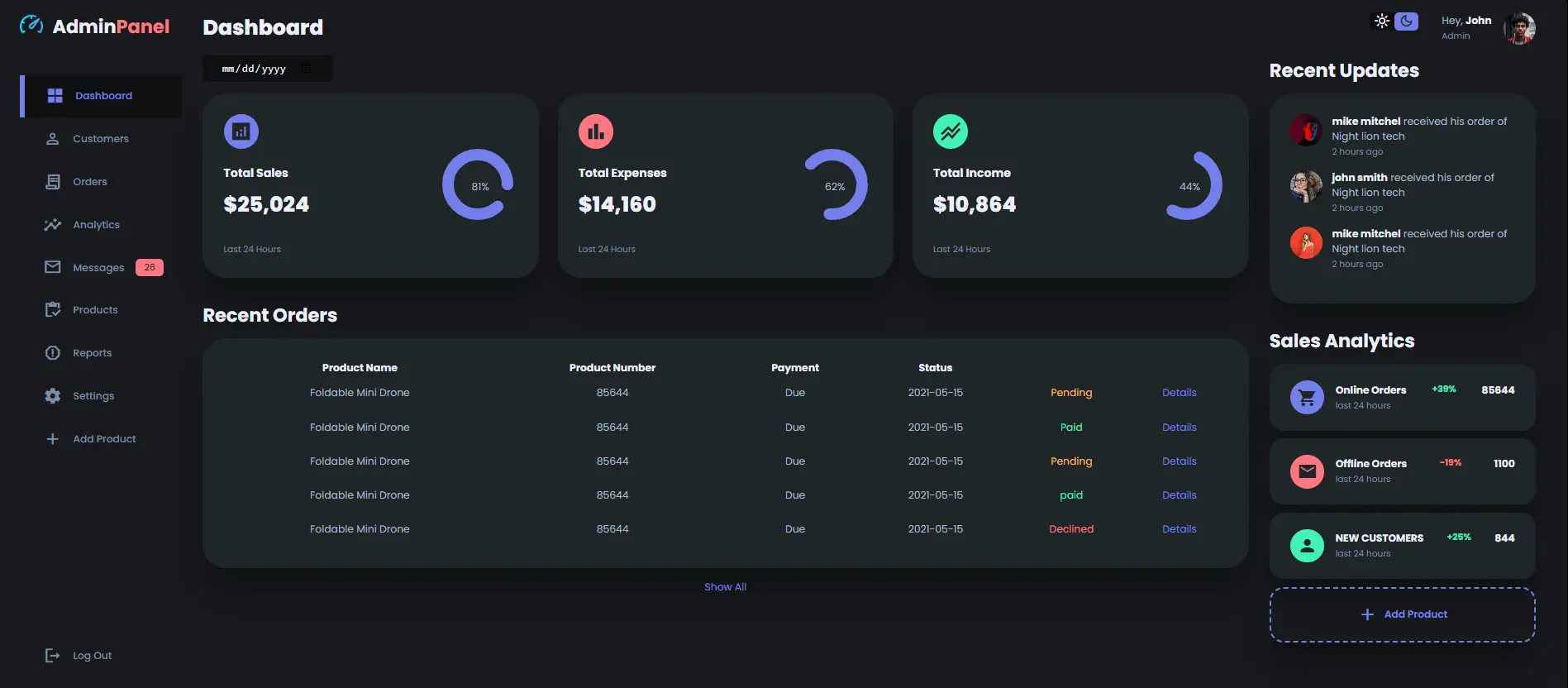Click the AdminPanel speedometer logo
The width and height of the screenshot is (1568, 688).
31,26
